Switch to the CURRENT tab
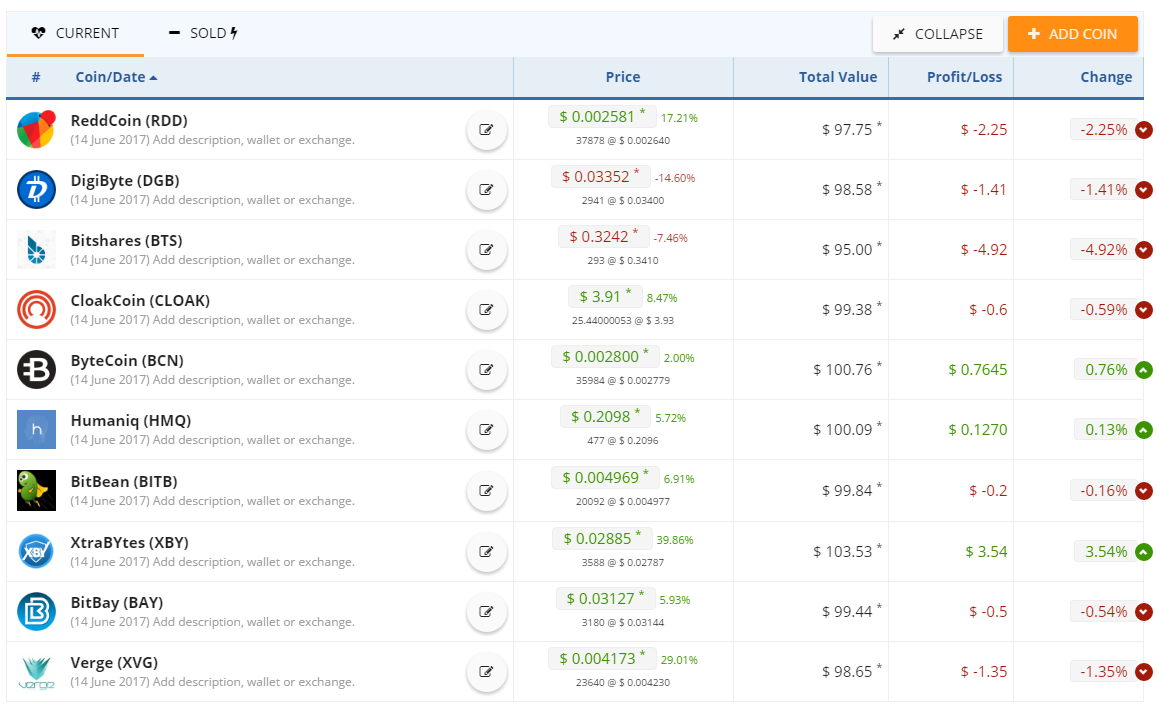 [x=75, y=33]
